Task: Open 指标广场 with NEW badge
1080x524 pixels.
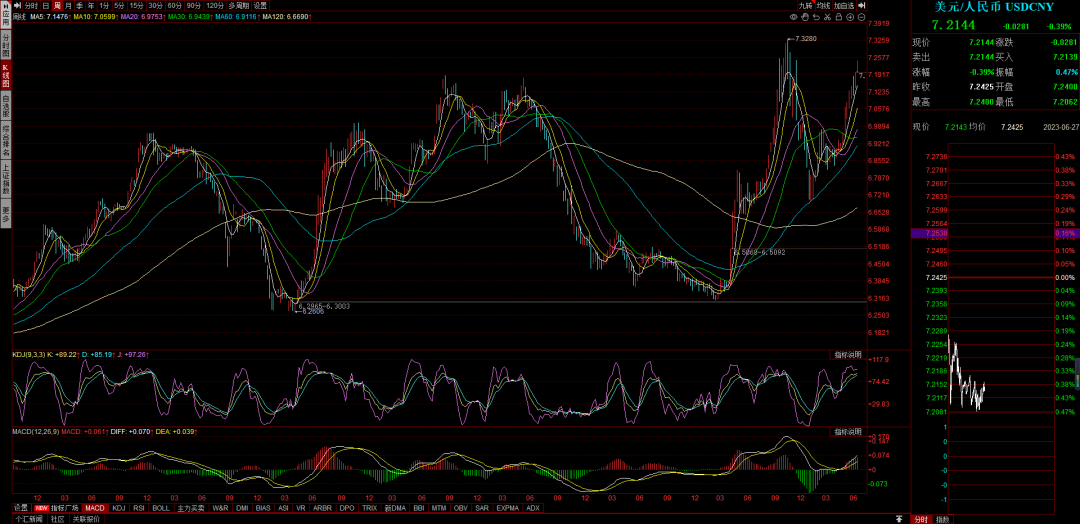Action: 57,508
